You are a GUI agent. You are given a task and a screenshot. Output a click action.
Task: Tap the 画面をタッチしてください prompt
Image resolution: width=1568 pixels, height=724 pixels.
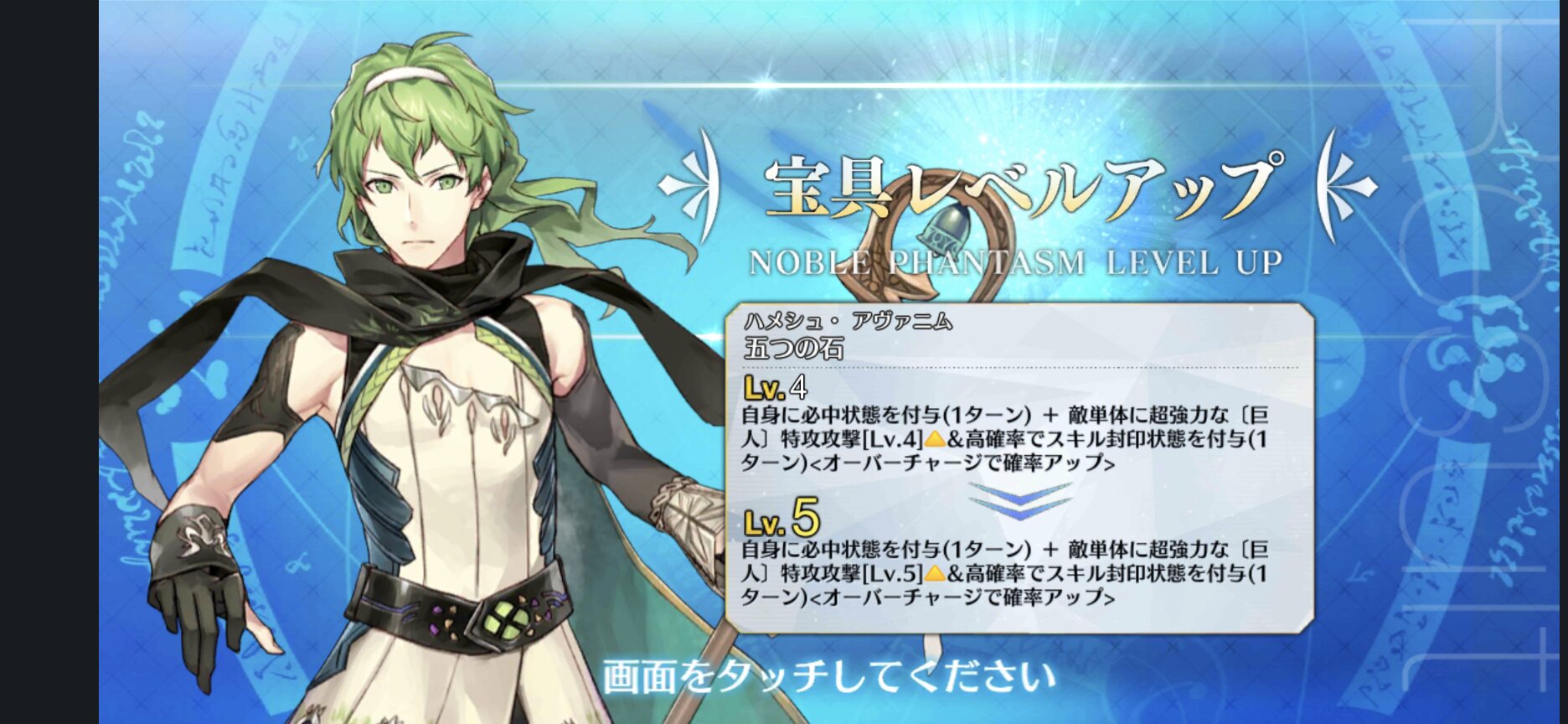pos(829,677)
